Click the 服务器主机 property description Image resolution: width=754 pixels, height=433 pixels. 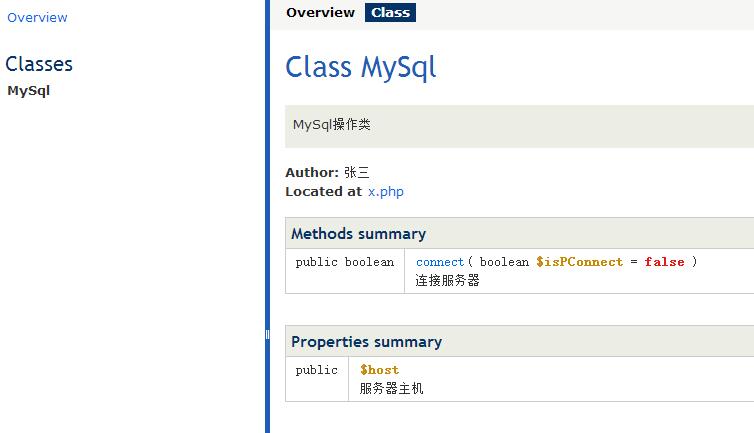click(391, 388)
